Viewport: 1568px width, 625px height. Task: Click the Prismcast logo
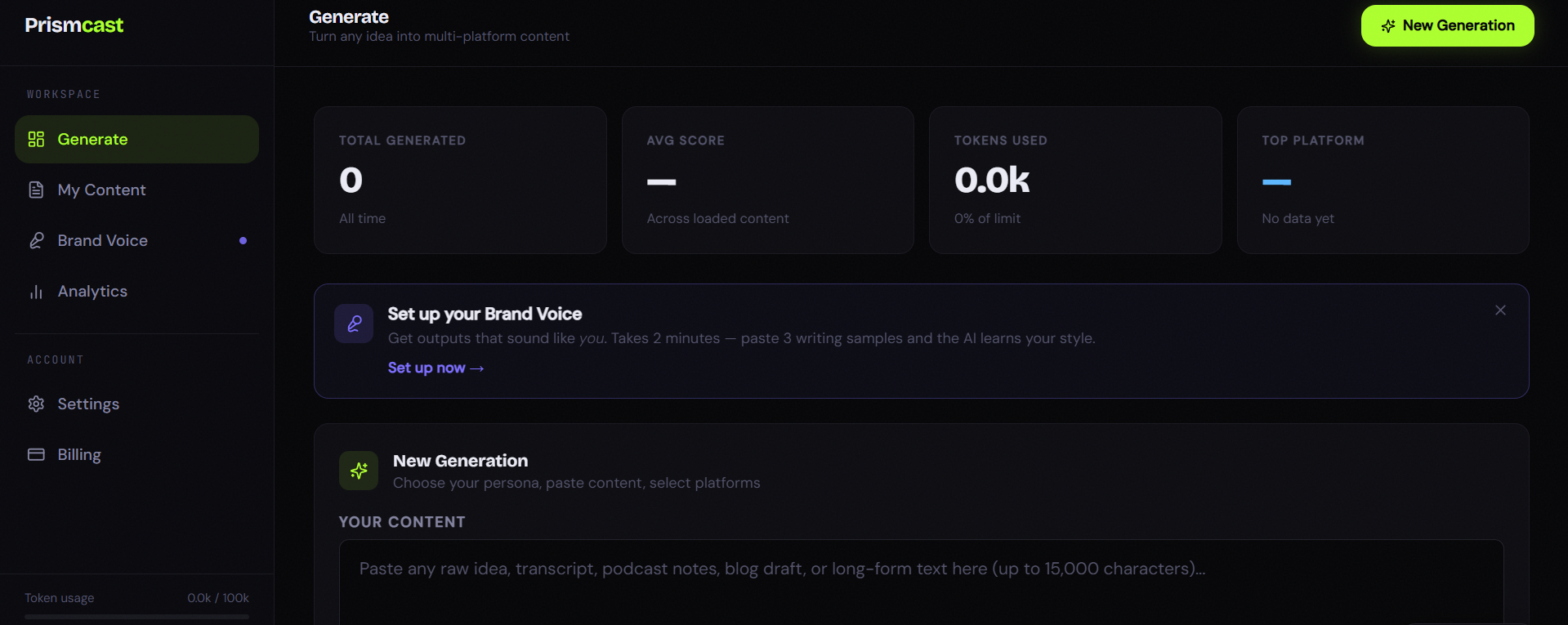click(x=74, y=25)
